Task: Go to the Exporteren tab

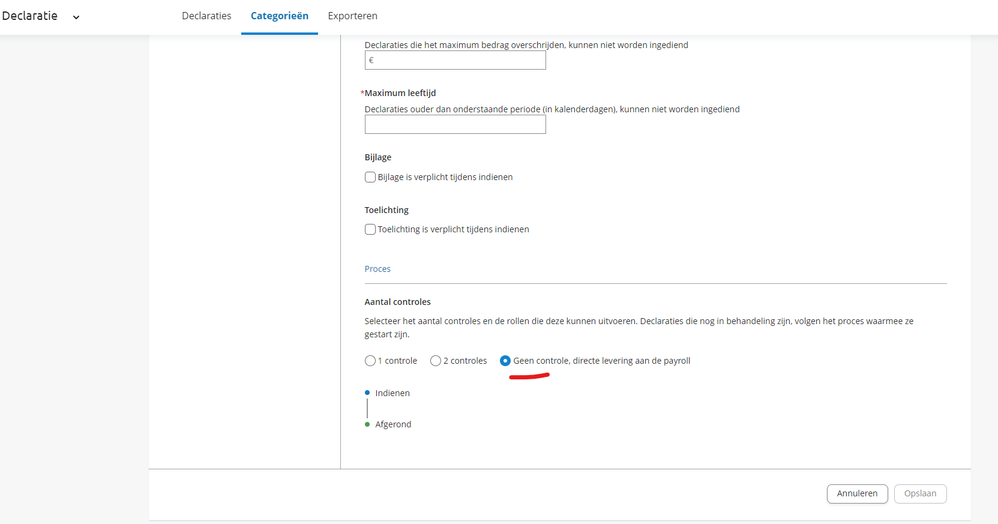Action: point(352,16)
